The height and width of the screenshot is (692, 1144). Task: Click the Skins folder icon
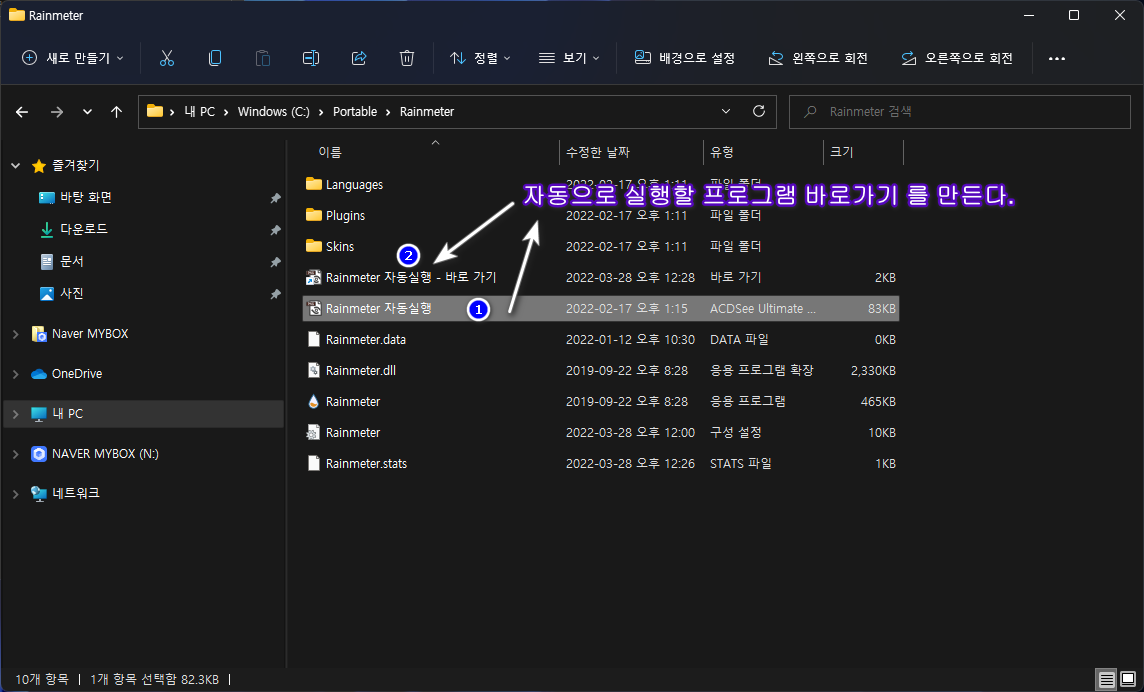click(x=314, y=246)
